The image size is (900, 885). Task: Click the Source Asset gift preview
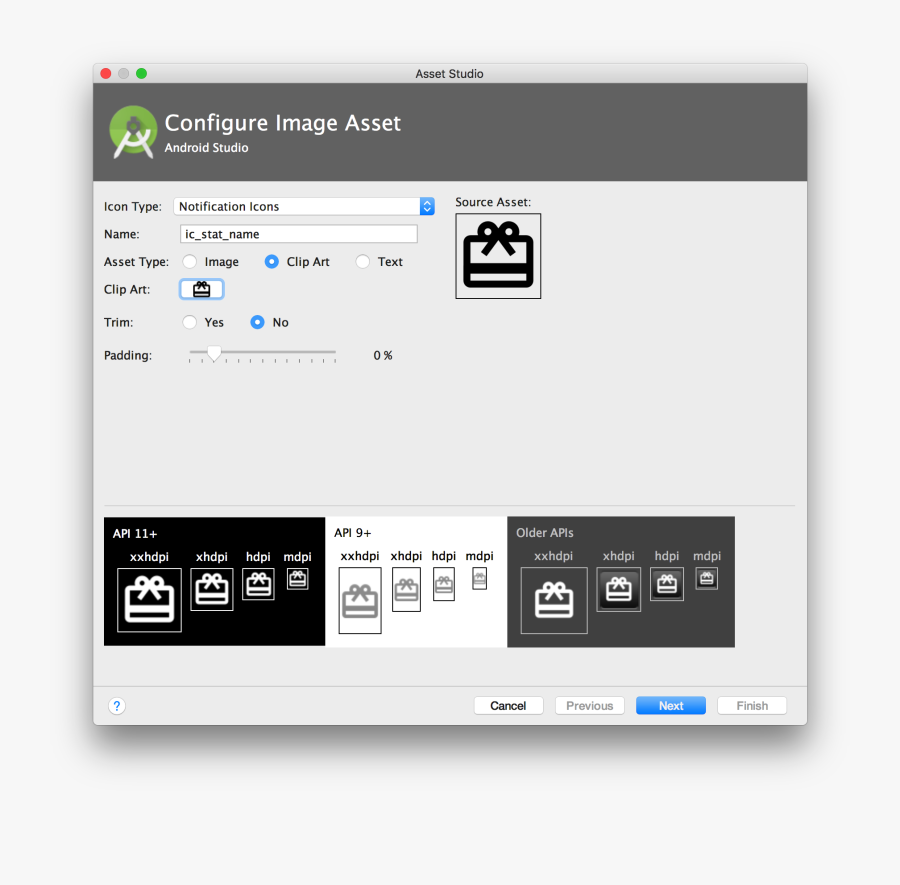tap(497, 256)
